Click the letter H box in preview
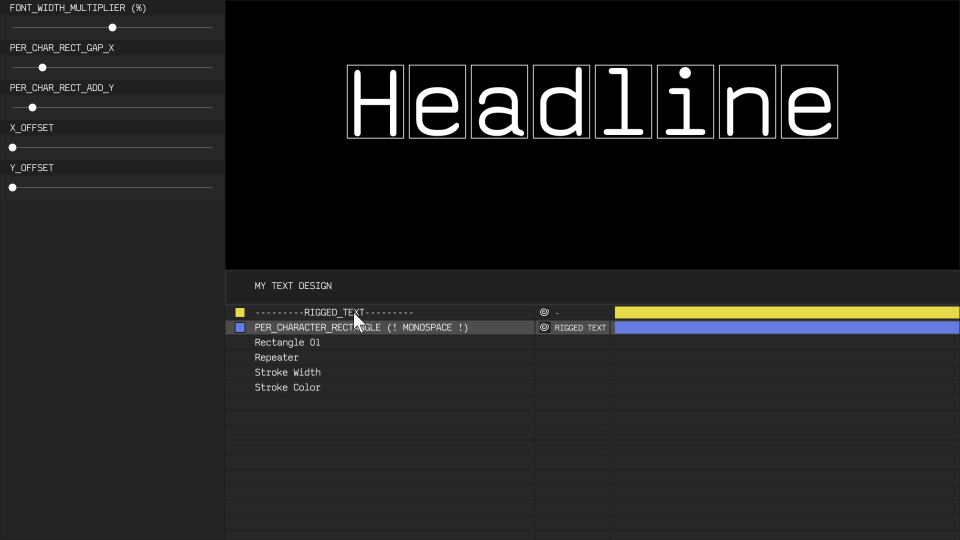960x540 pixels. [x=375, y=102]
